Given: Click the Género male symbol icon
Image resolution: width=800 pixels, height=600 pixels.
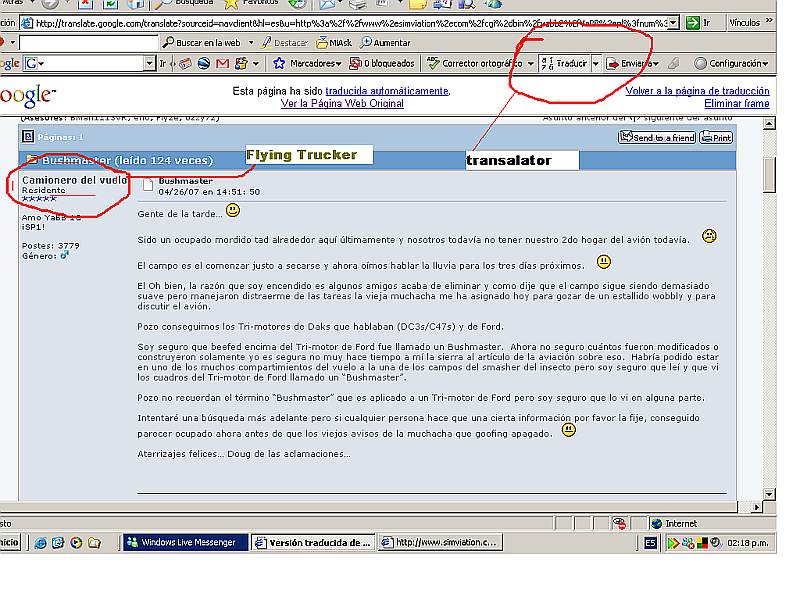Looking at the screenshot, I should [x=64, y=255].
